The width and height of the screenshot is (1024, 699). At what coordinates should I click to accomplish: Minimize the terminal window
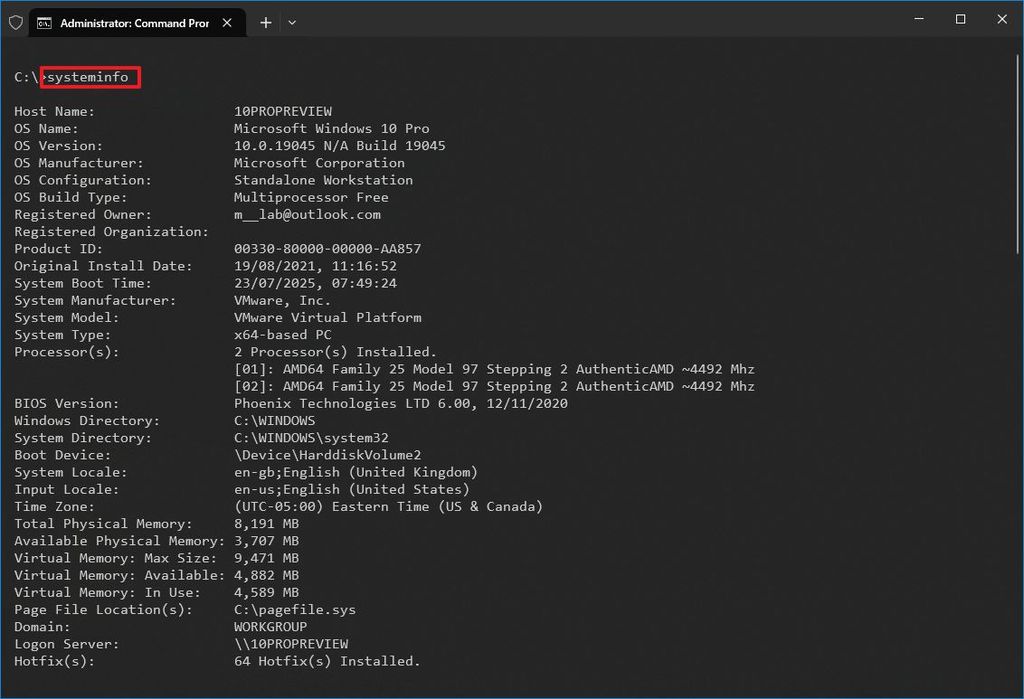tap(917, 19)
